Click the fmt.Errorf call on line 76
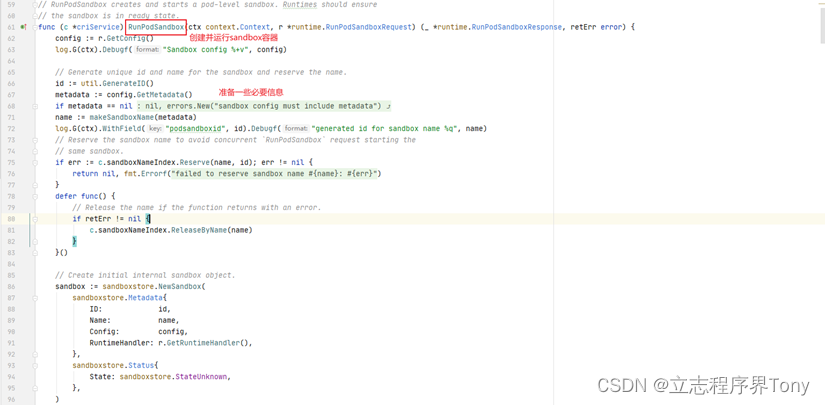825x405 pixels. [144, 174]
